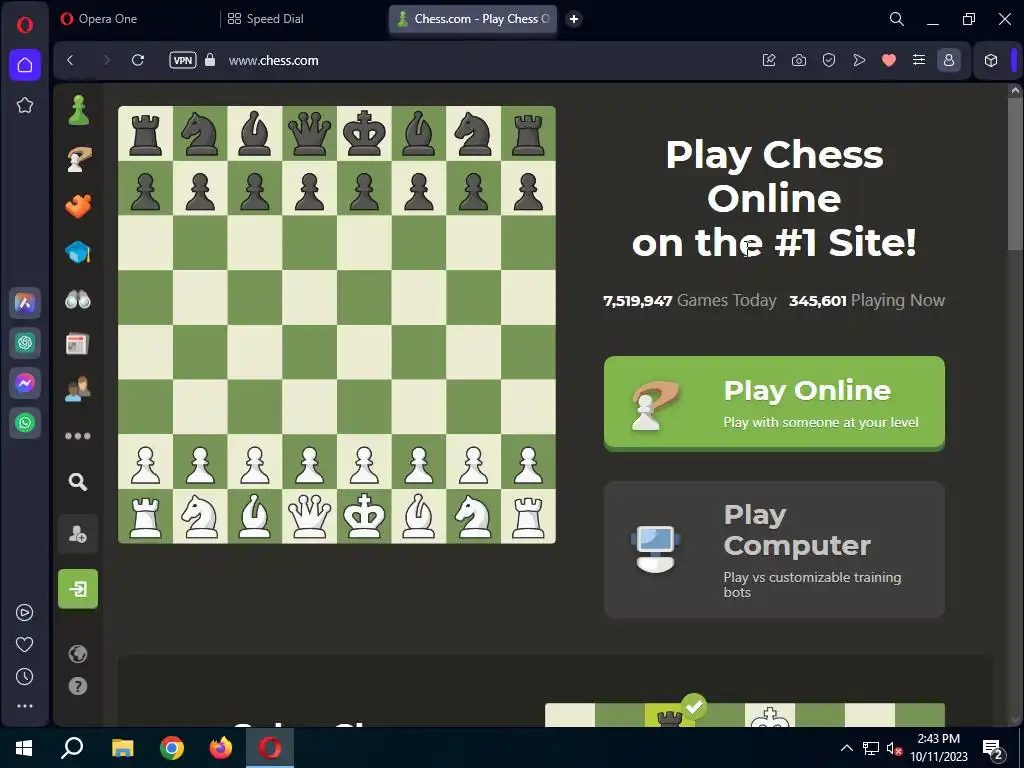Open the Chess.com pawn logo home
Viewport: 1024px width, 768px height.
pos(78,110)
